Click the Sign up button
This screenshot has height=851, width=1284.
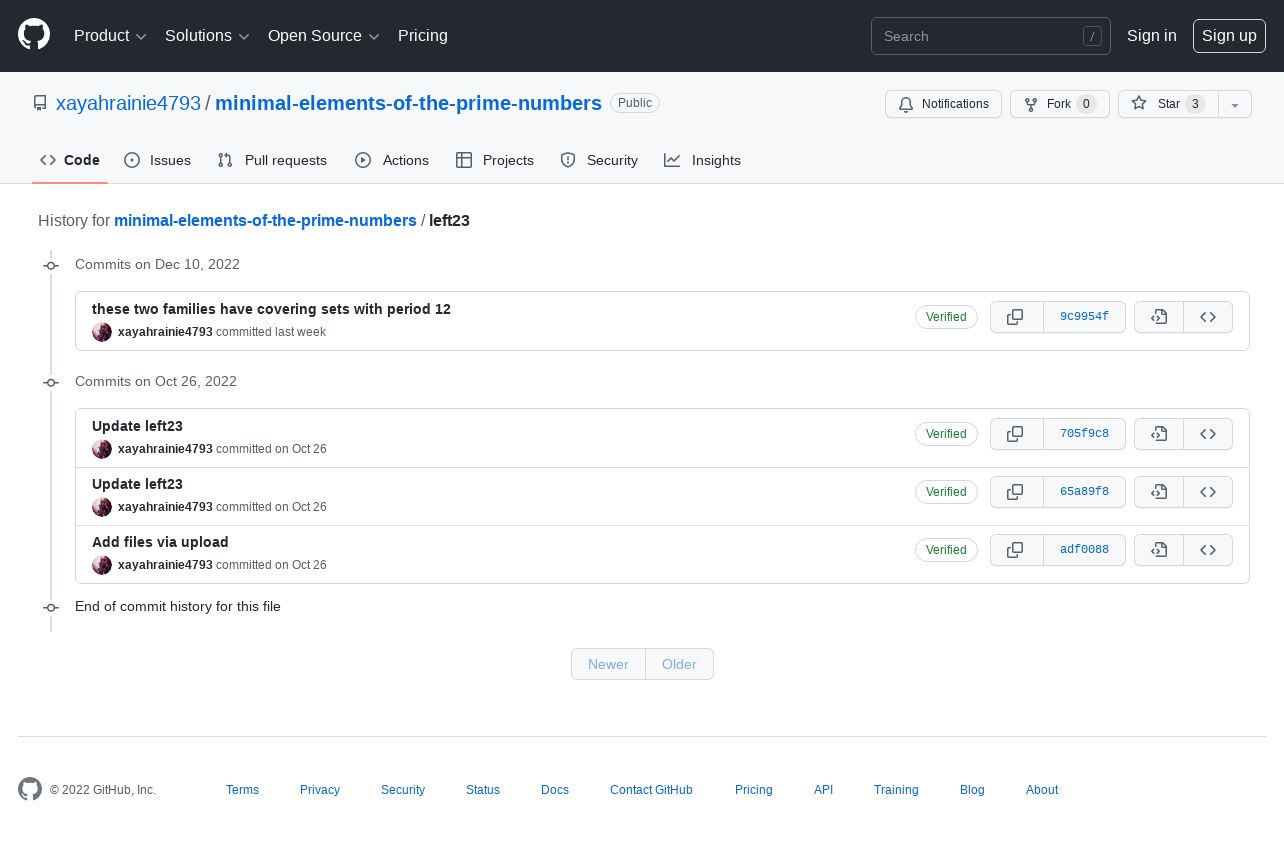click(x=1229, y=36)
